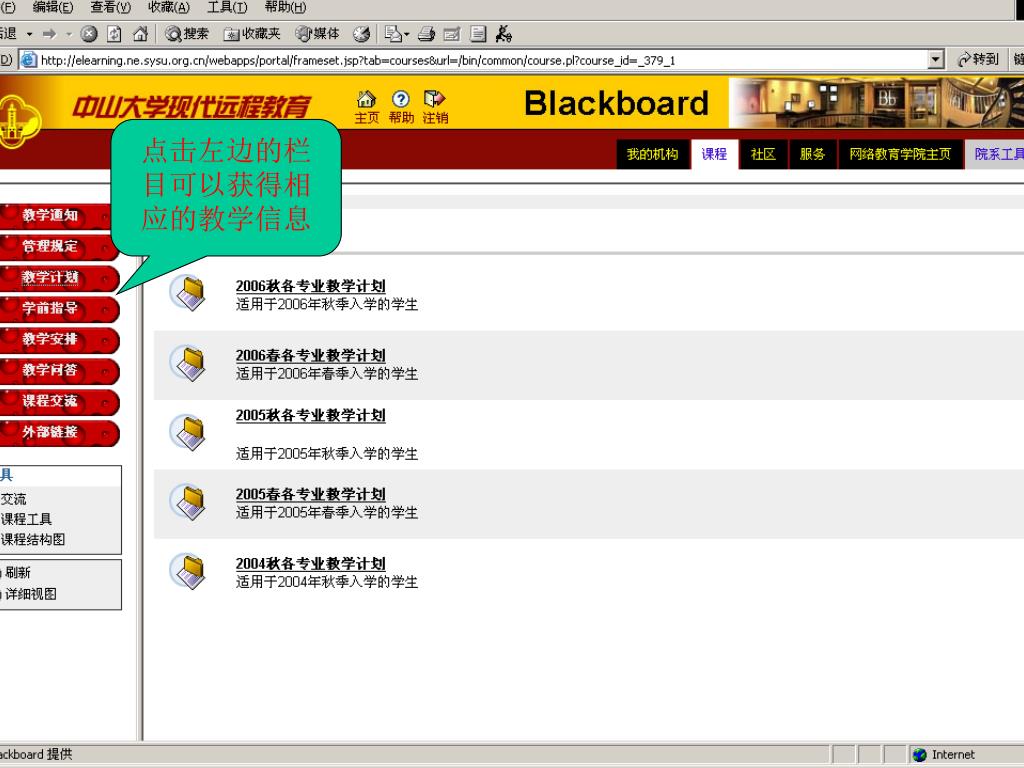This screenshot has width=1024, height=768.
Task: Click the browser Refresh icon
Action: point(114,33)
